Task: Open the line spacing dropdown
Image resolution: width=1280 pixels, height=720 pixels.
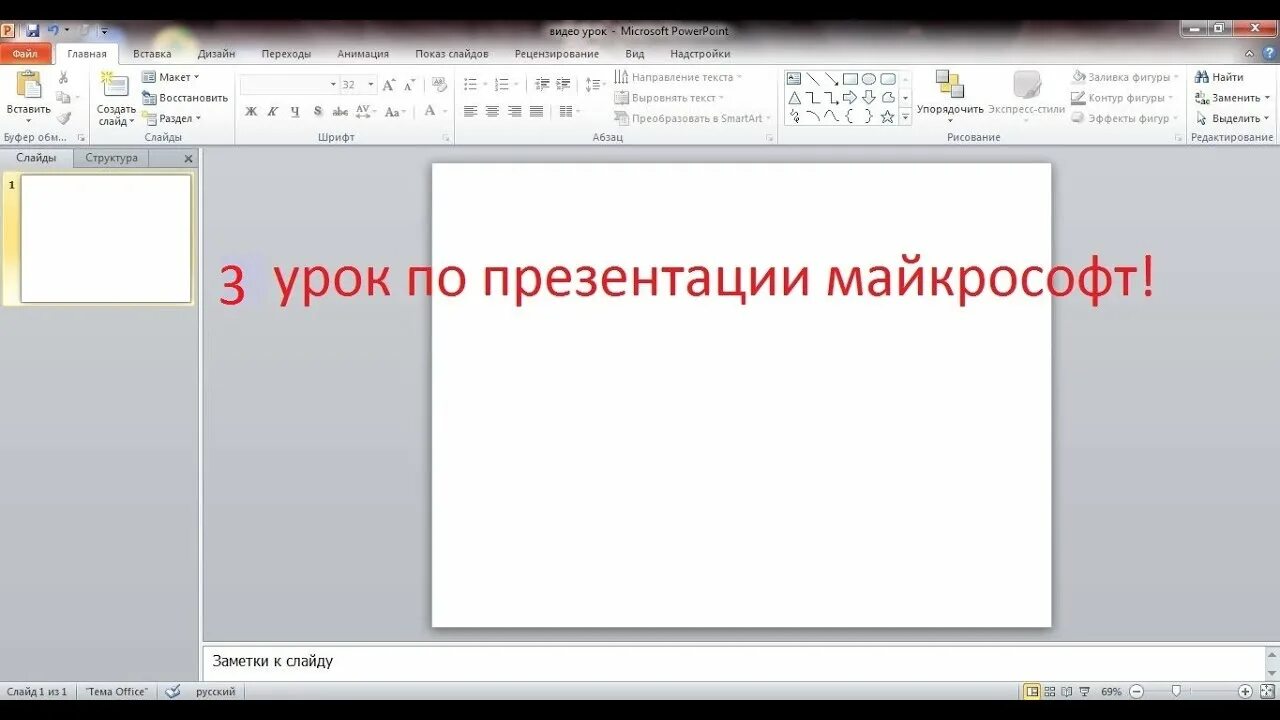Action: click(x=595, y=85)
